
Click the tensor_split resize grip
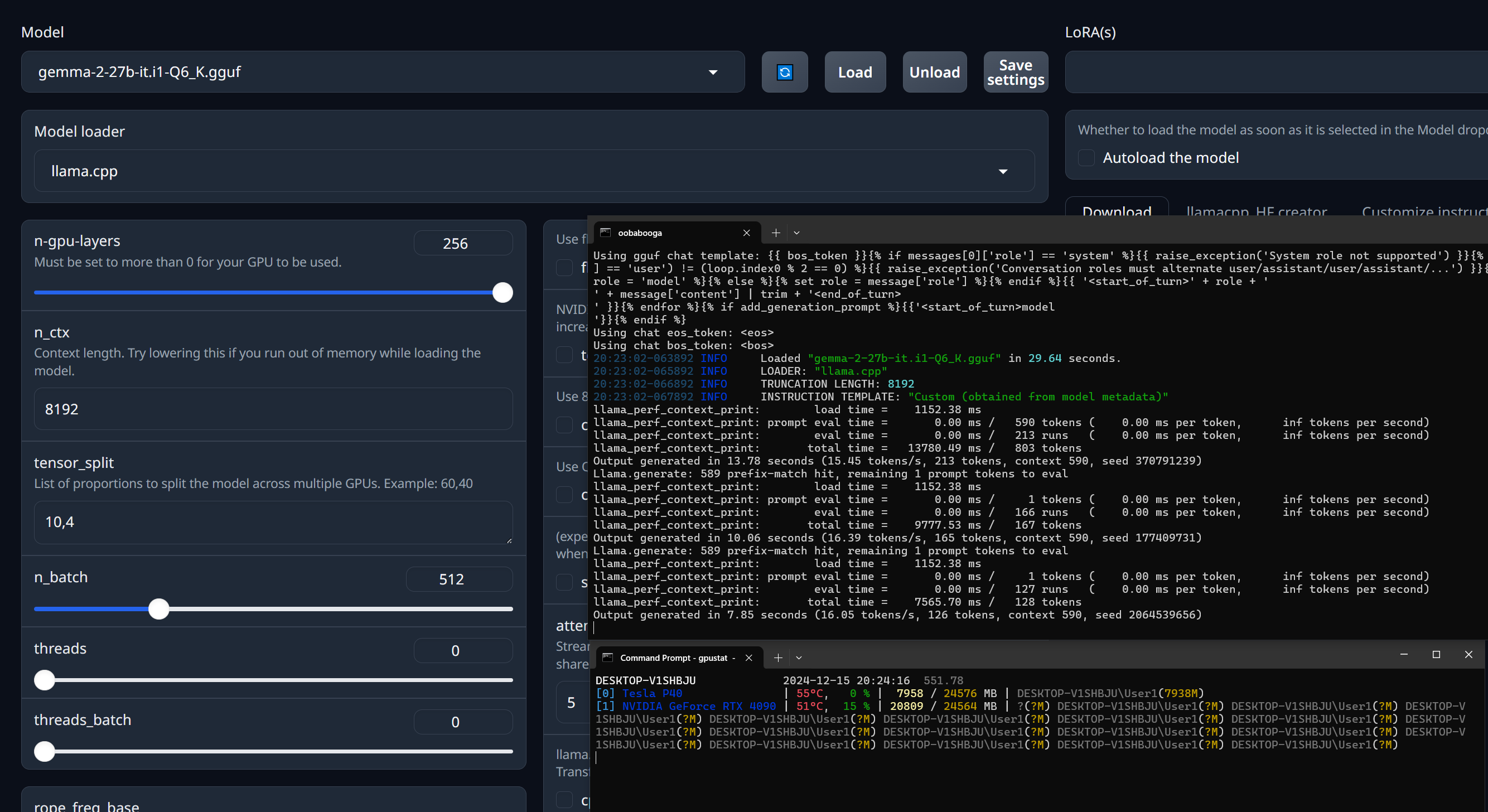509,540
